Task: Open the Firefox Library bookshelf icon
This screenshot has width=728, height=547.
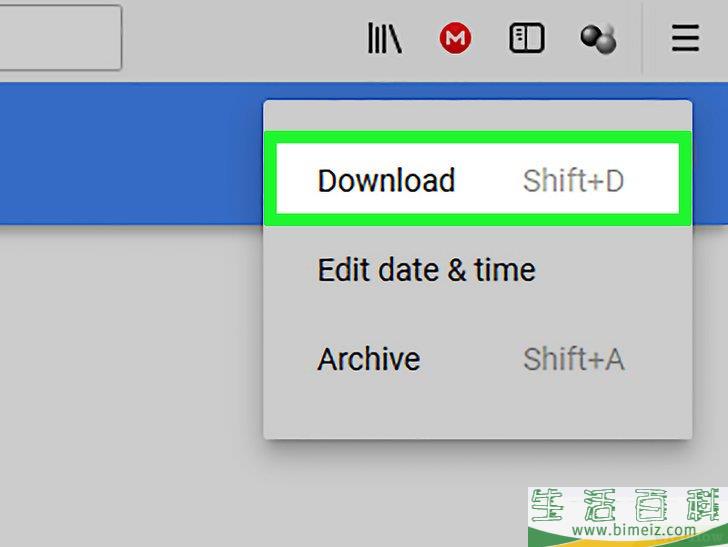Action: pyautogui.click(x=384, y=38)
